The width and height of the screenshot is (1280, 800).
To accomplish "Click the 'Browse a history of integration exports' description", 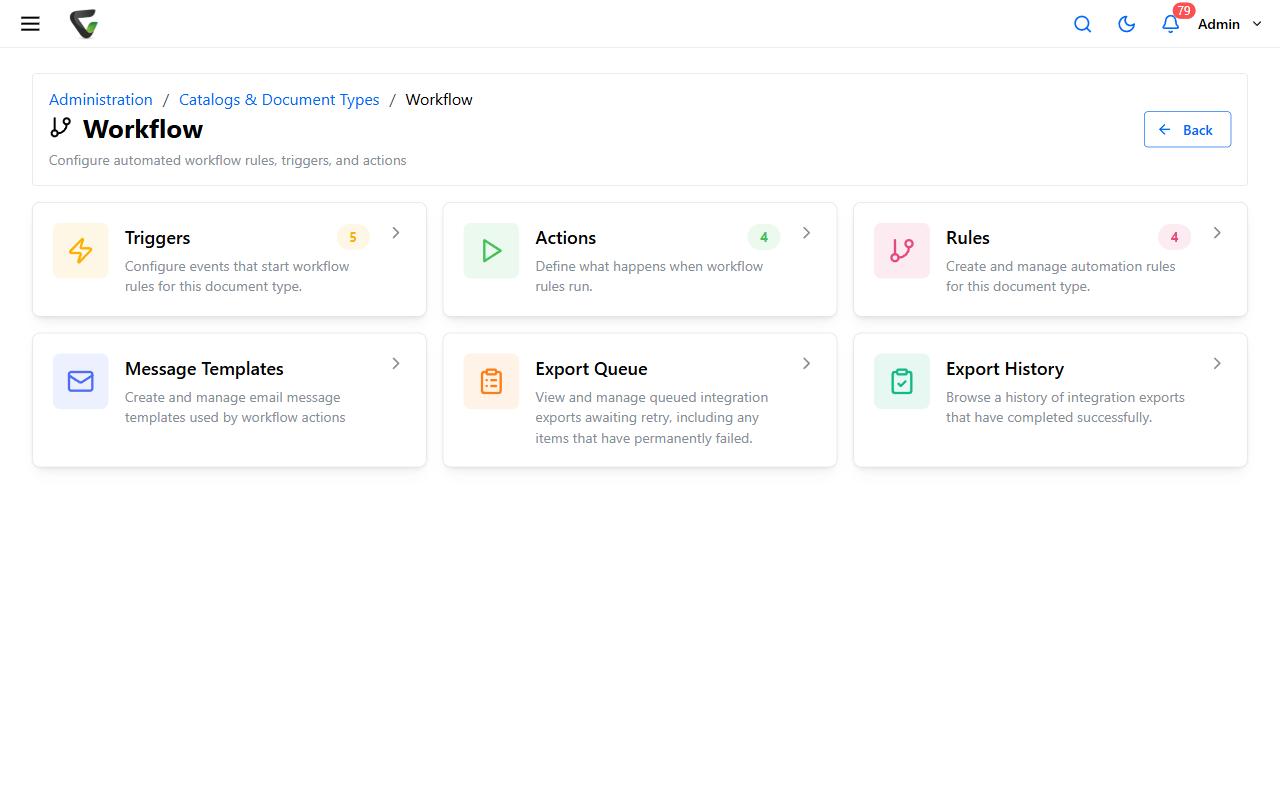I will (x=1066, y=407).
